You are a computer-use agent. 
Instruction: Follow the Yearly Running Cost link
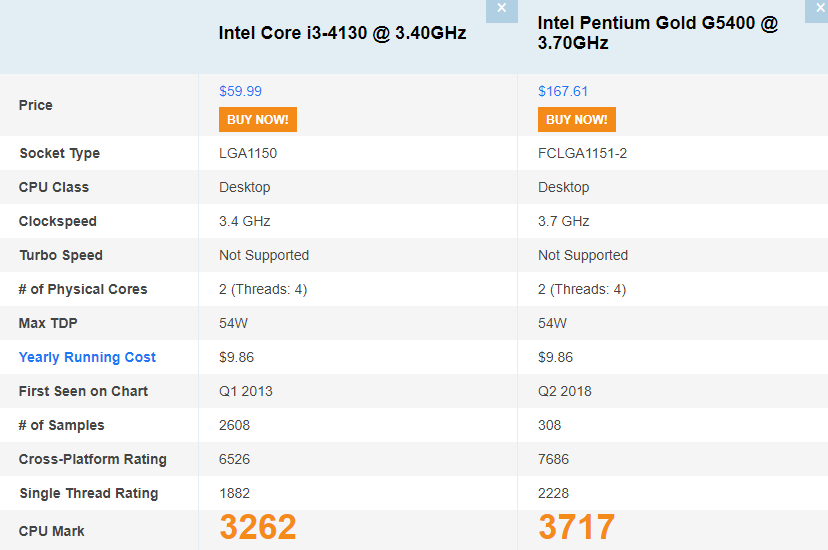tap(87, 357)
